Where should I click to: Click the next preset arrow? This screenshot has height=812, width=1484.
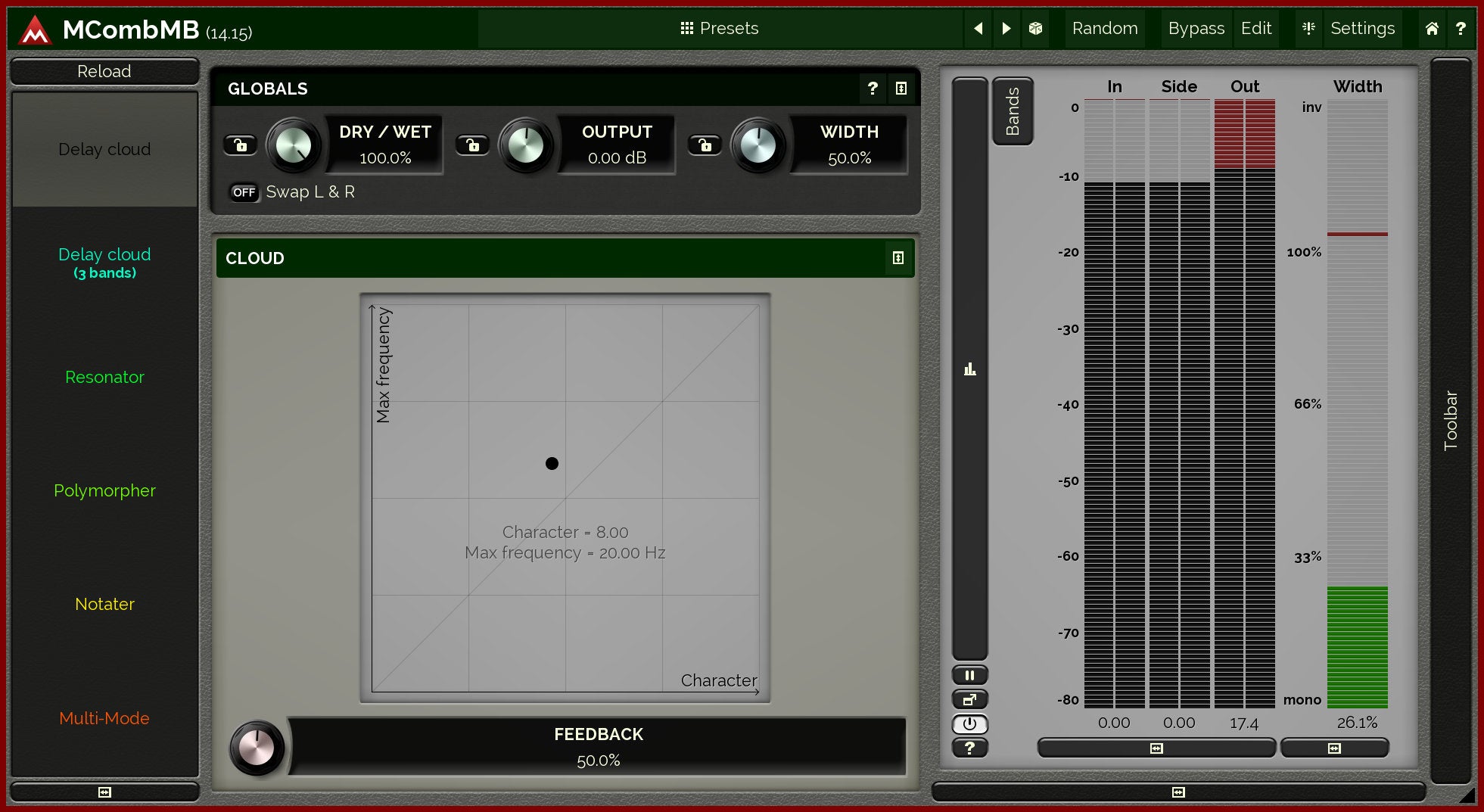pyautogui.click(x=1006, y=29)
